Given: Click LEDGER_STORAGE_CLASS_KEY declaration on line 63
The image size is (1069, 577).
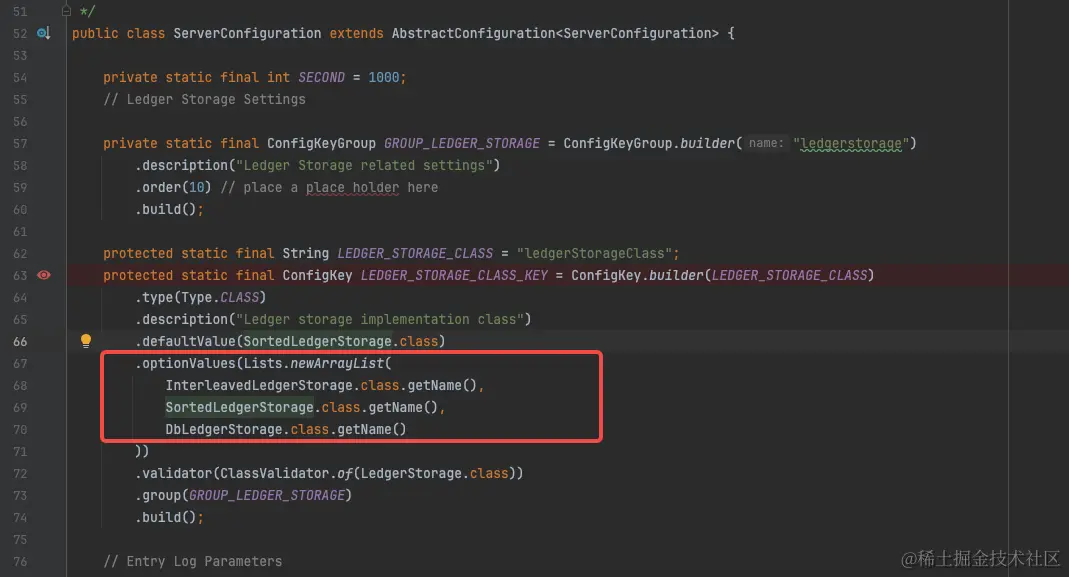Looking at the screenshot, I should 454,275.
